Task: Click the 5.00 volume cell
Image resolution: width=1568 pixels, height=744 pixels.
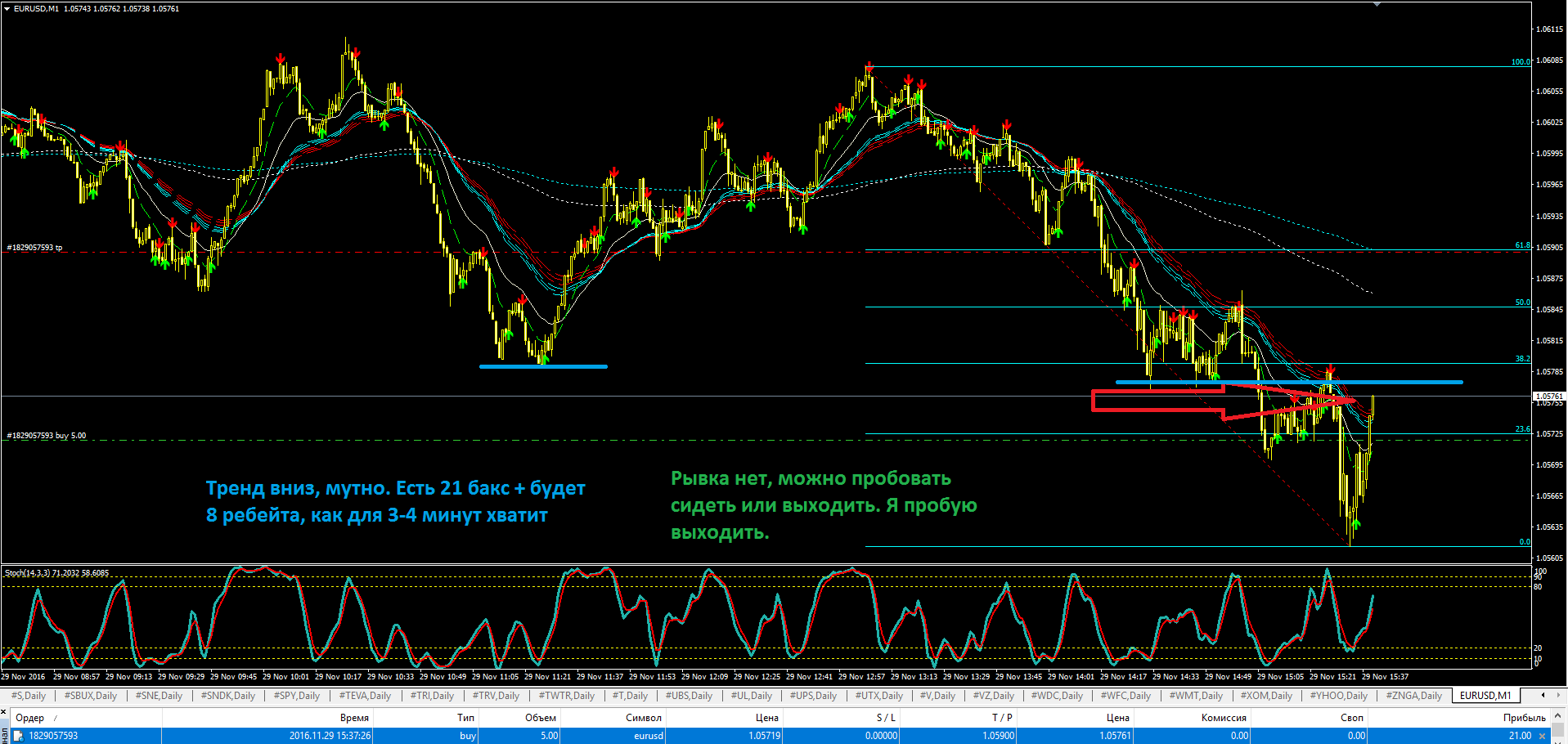Action: pos(549,736)
